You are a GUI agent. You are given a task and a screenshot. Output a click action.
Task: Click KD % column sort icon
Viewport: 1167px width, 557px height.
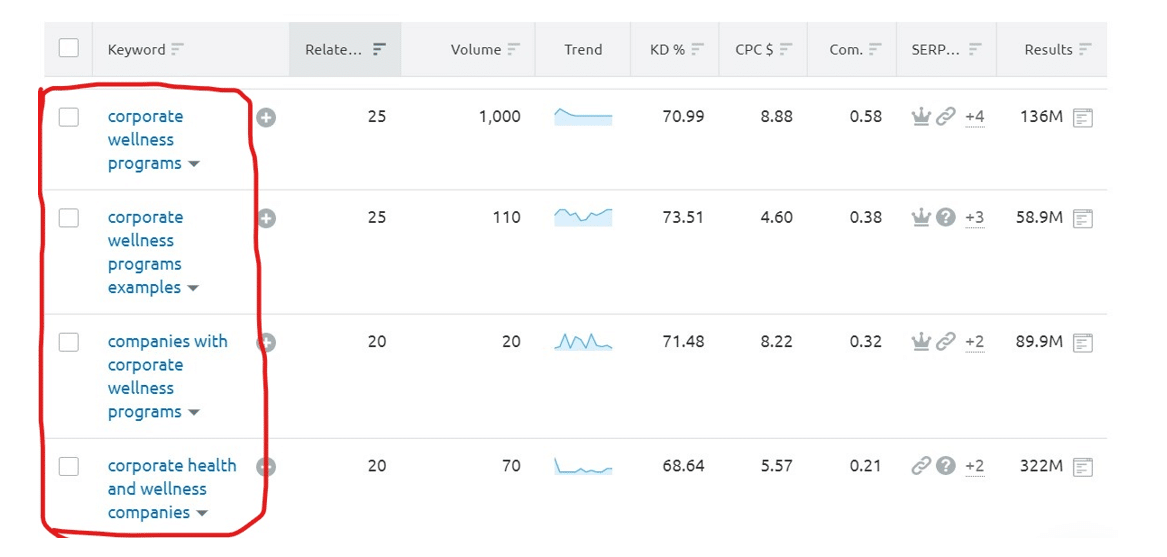pyautogui.click(x=698, y=49)
